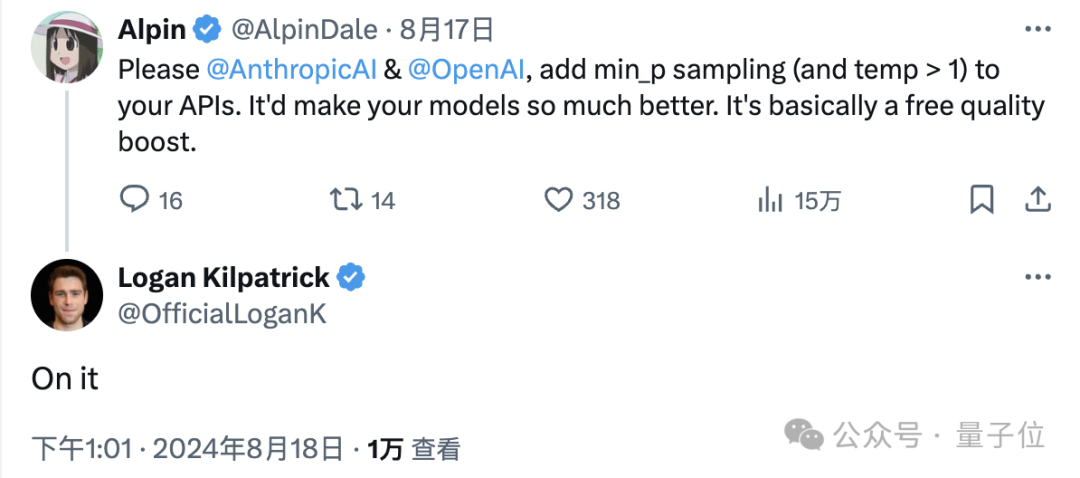
Task: Open Alpin's profile avatar
Action: (x=67, y=47)
